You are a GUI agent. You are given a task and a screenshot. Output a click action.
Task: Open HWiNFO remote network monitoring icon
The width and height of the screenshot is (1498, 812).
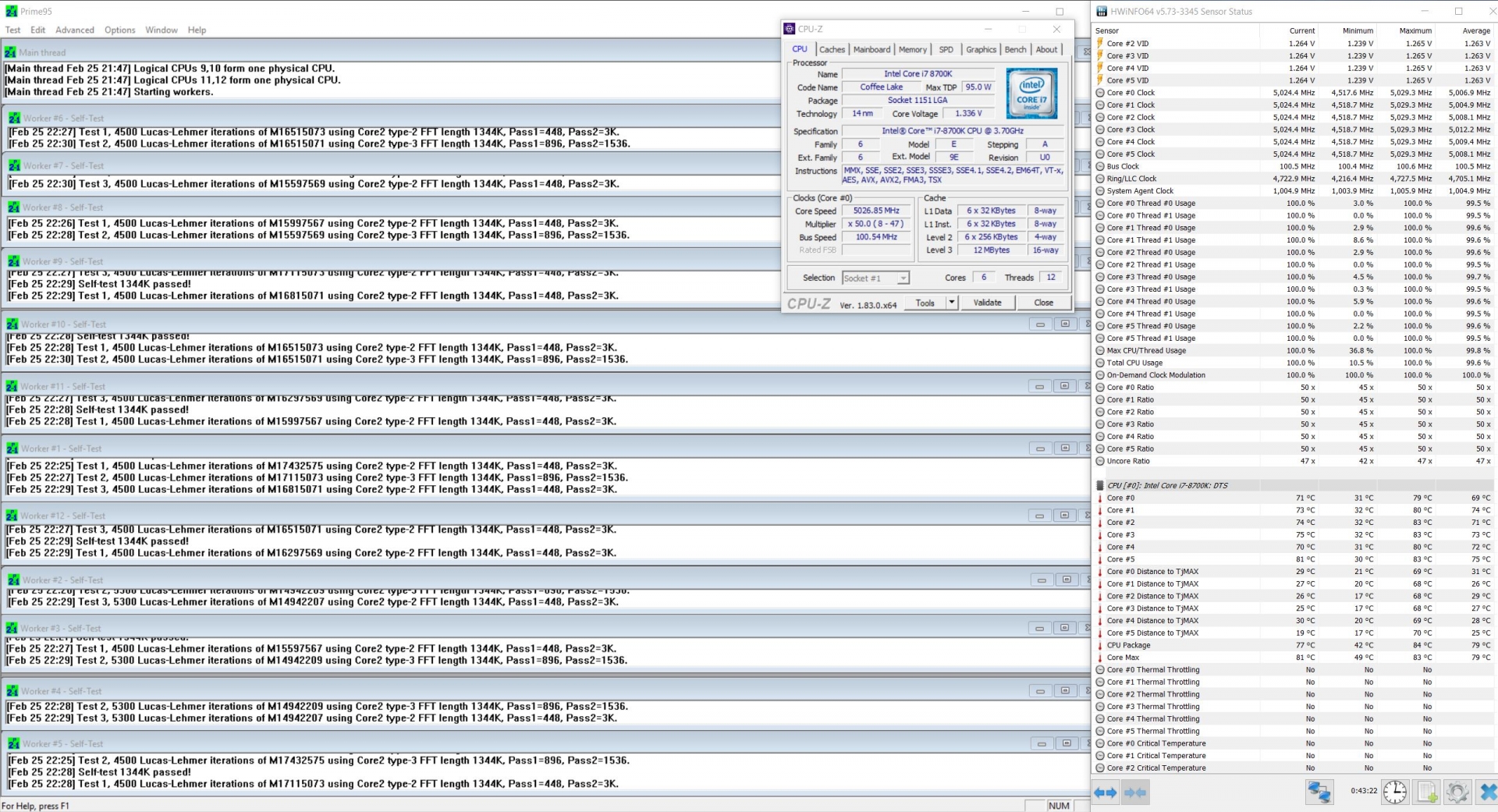(1319, 792)
